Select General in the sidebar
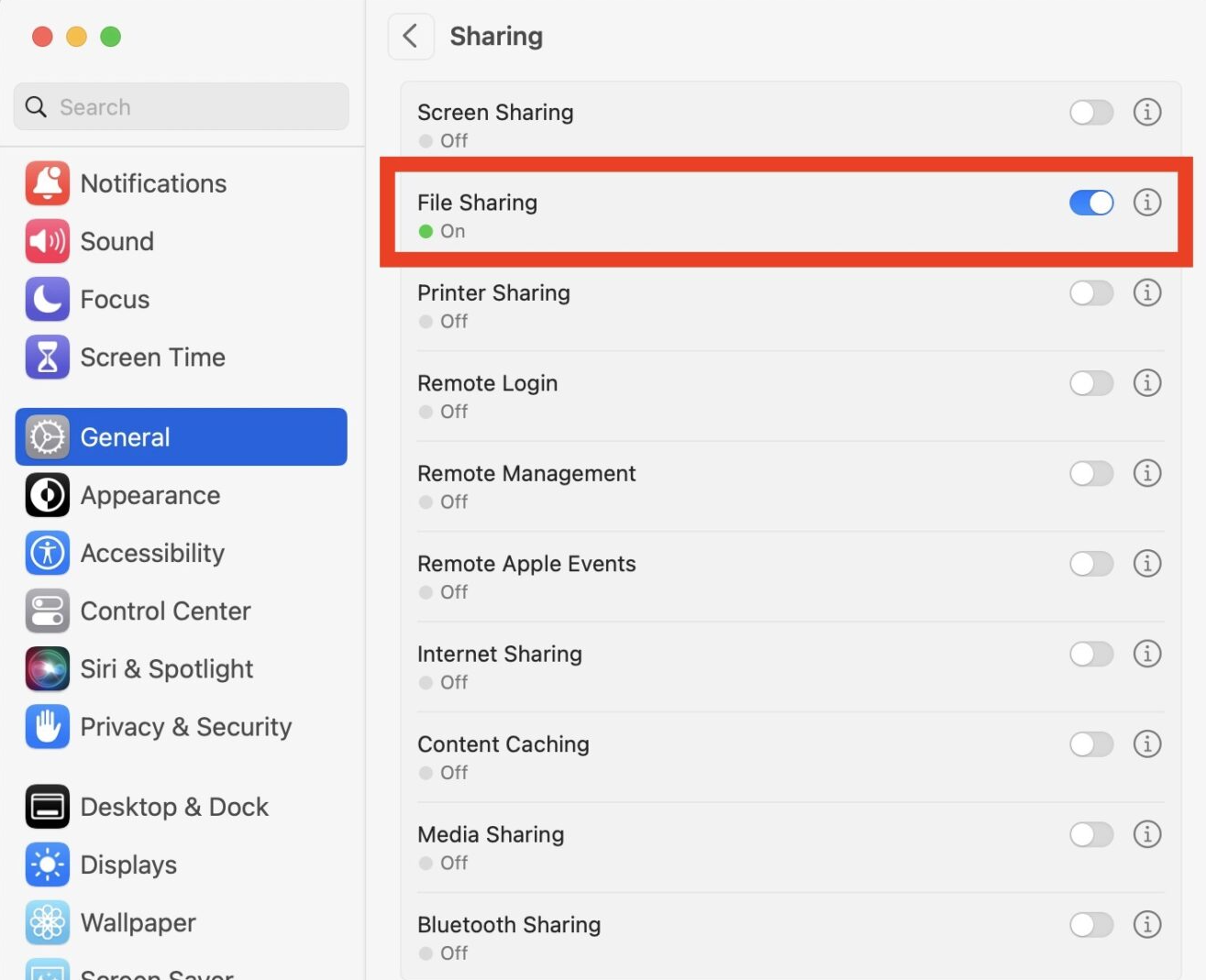 (x=181, y=437)
